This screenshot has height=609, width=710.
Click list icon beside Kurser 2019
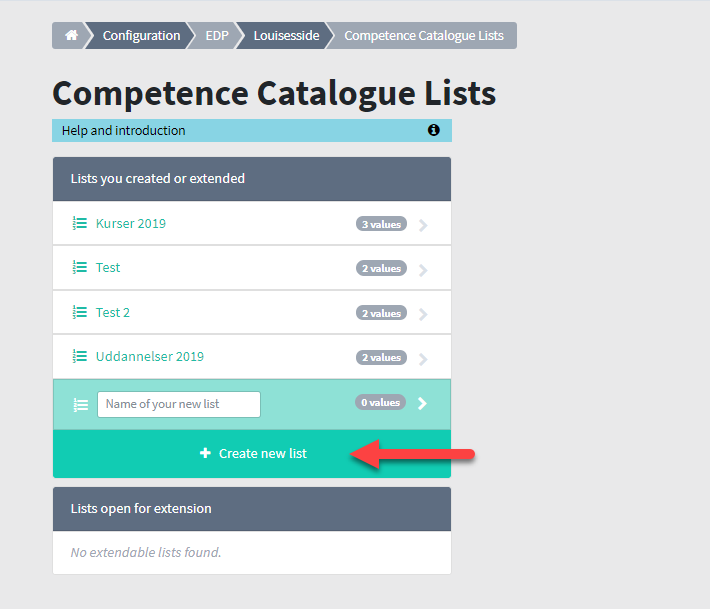click(80, 223)
